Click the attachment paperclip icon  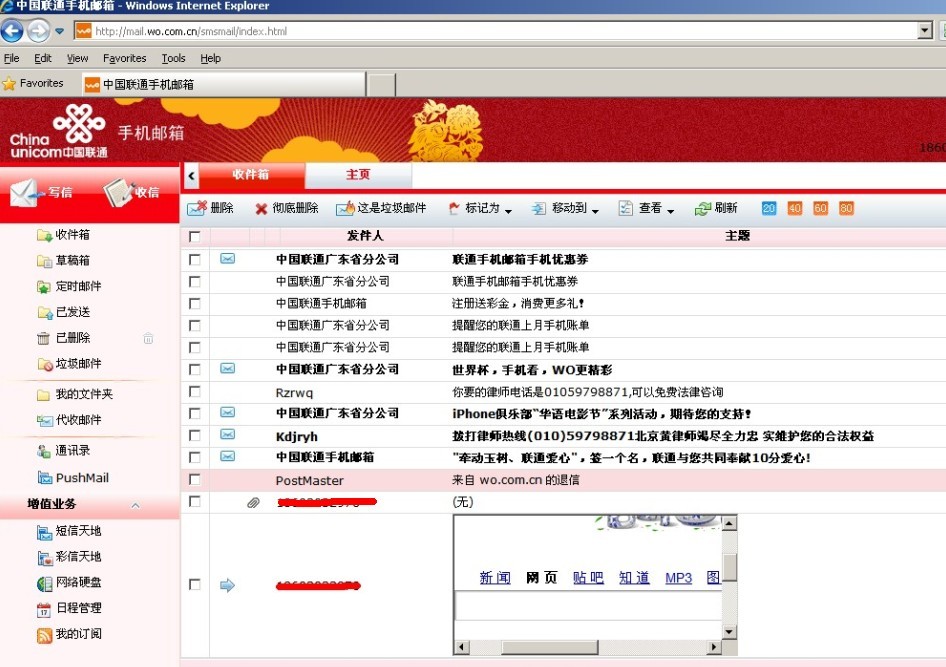(x=253, y=502)
